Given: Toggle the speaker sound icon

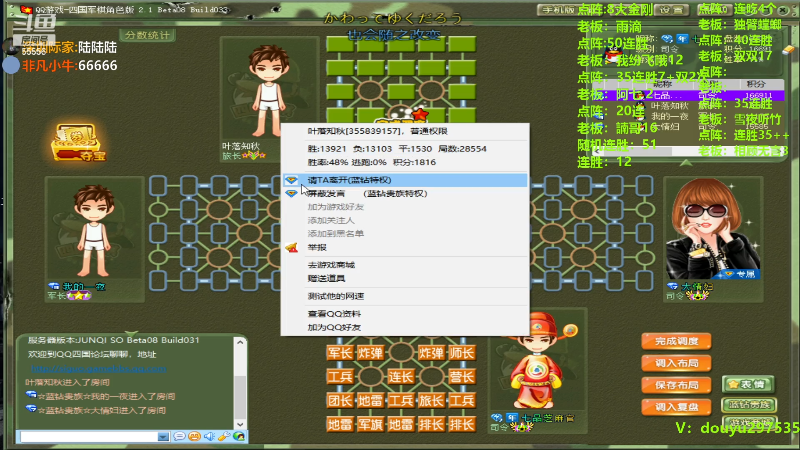Looking at the screenshot, I should pyautogui.click(x=209, y=437).
